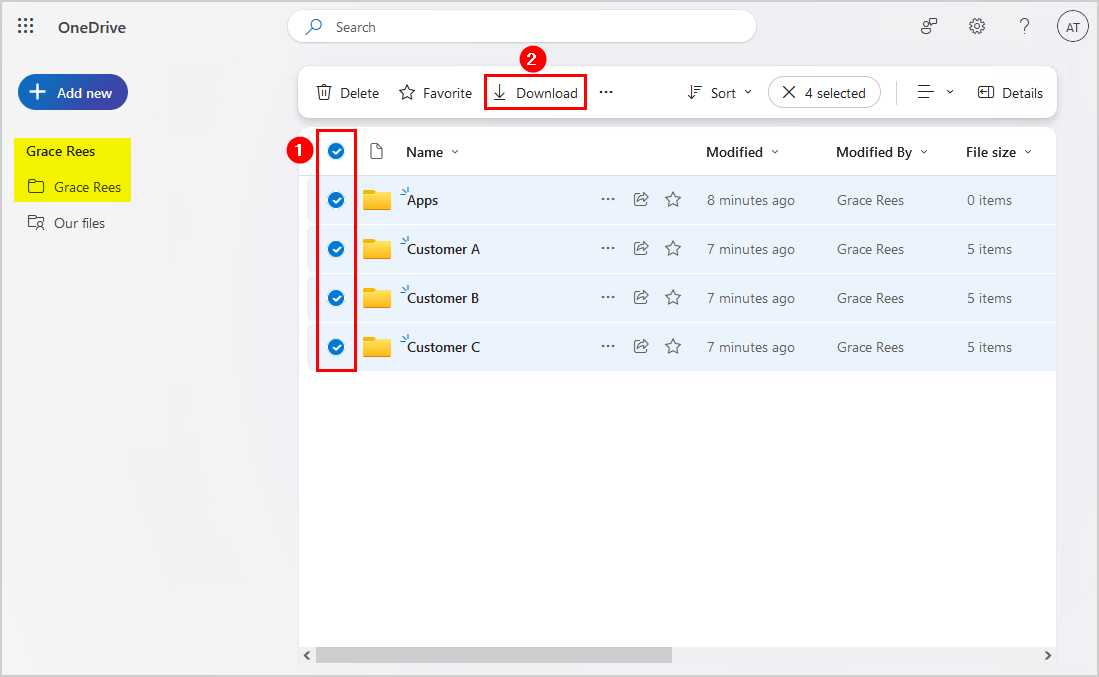
Task: Expand the view layout options dropdown
Action: [935, 92]
